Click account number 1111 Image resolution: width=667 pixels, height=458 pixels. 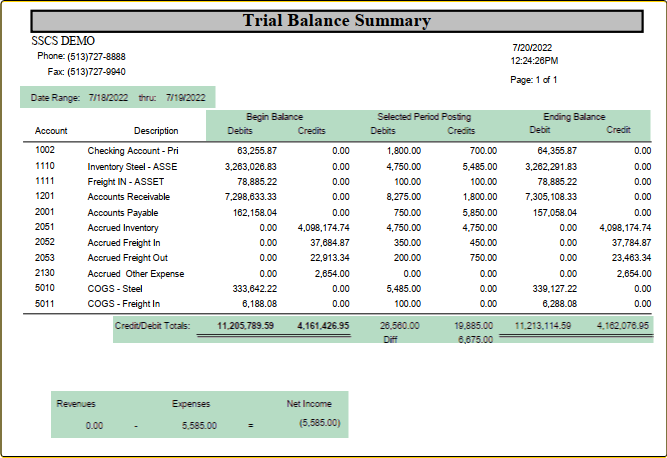[45, 181]
